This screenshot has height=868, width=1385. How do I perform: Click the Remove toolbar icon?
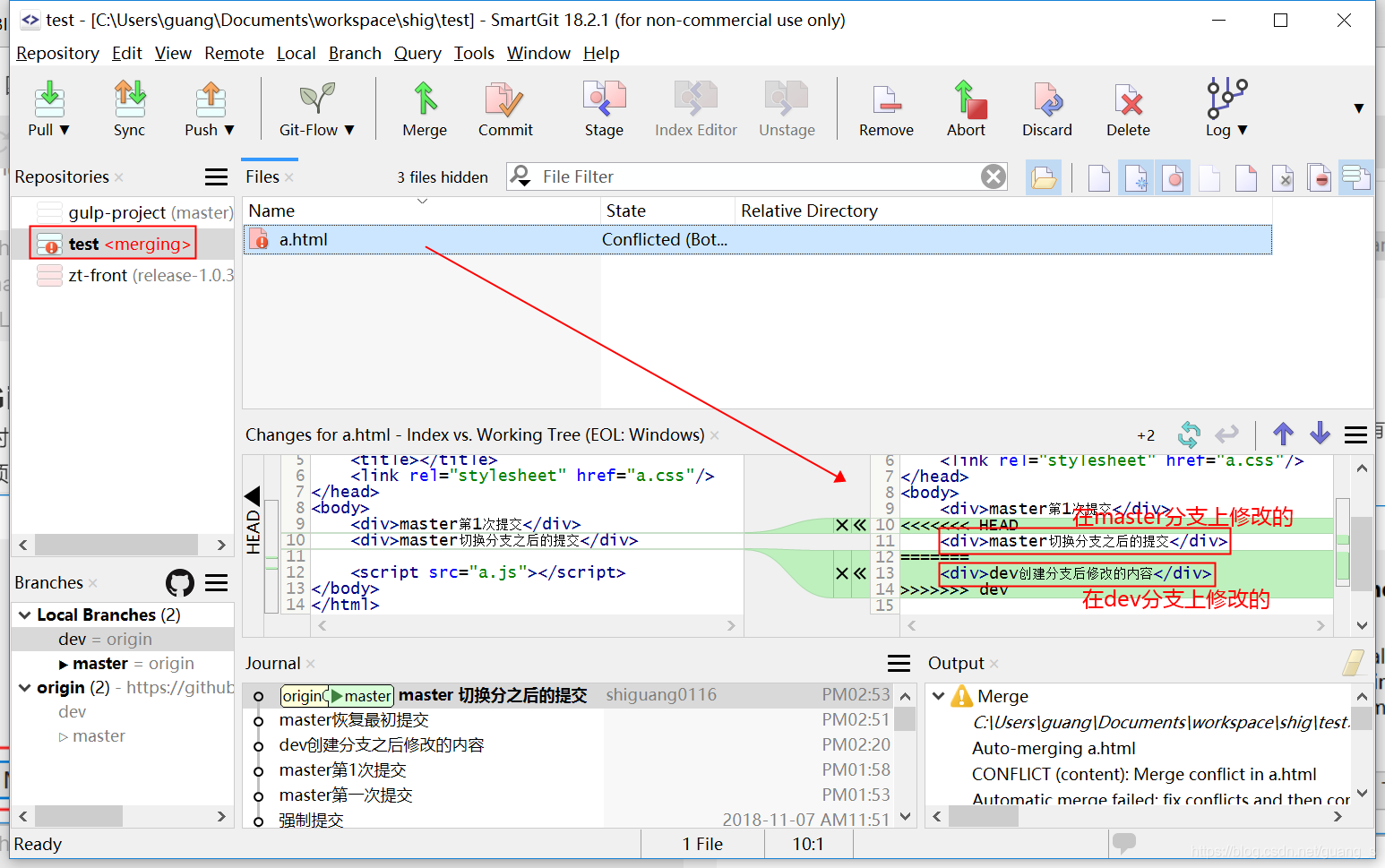point(886,99)
